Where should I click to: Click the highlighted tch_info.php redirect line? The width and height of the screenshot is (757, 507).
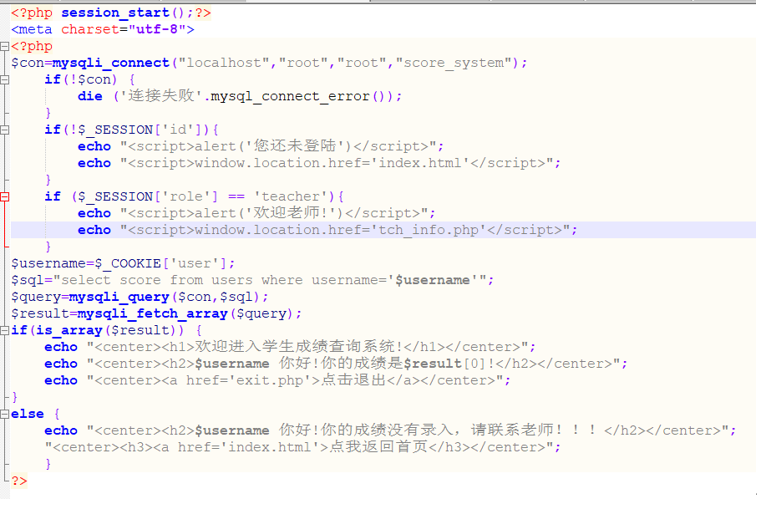[327, 230]
